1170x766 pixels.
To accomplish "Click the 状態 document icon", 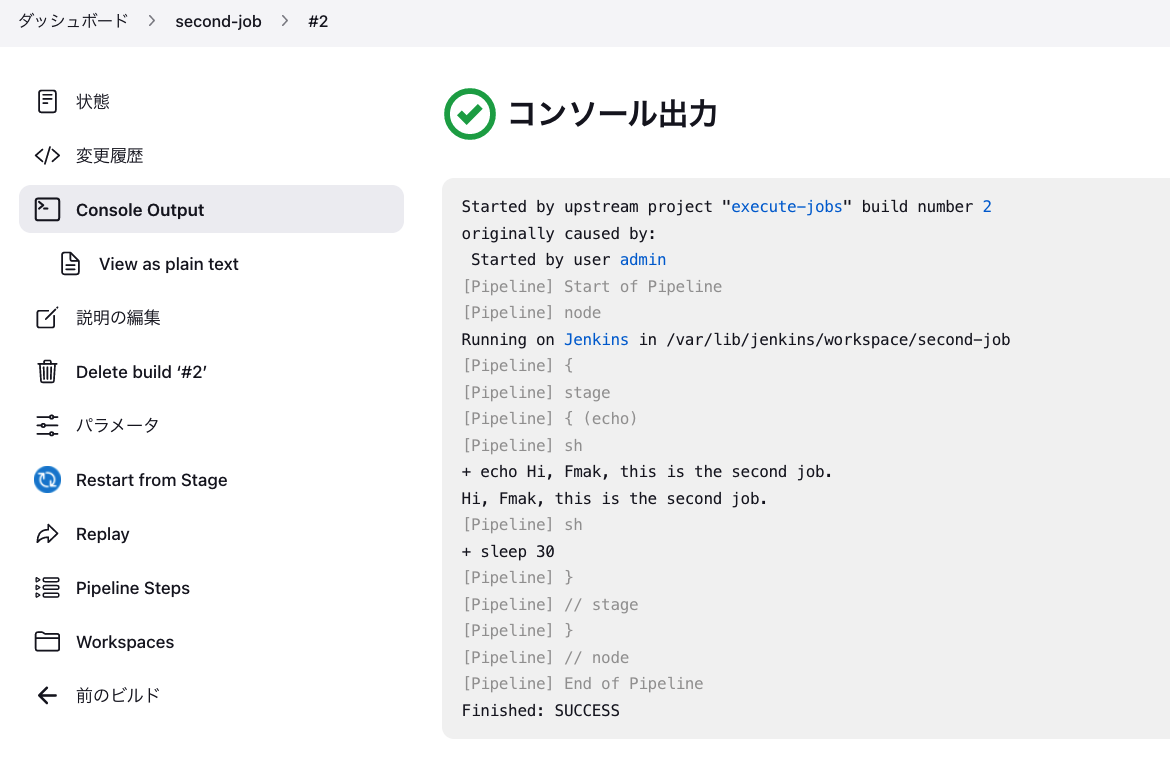I will [x=47, y=102].
